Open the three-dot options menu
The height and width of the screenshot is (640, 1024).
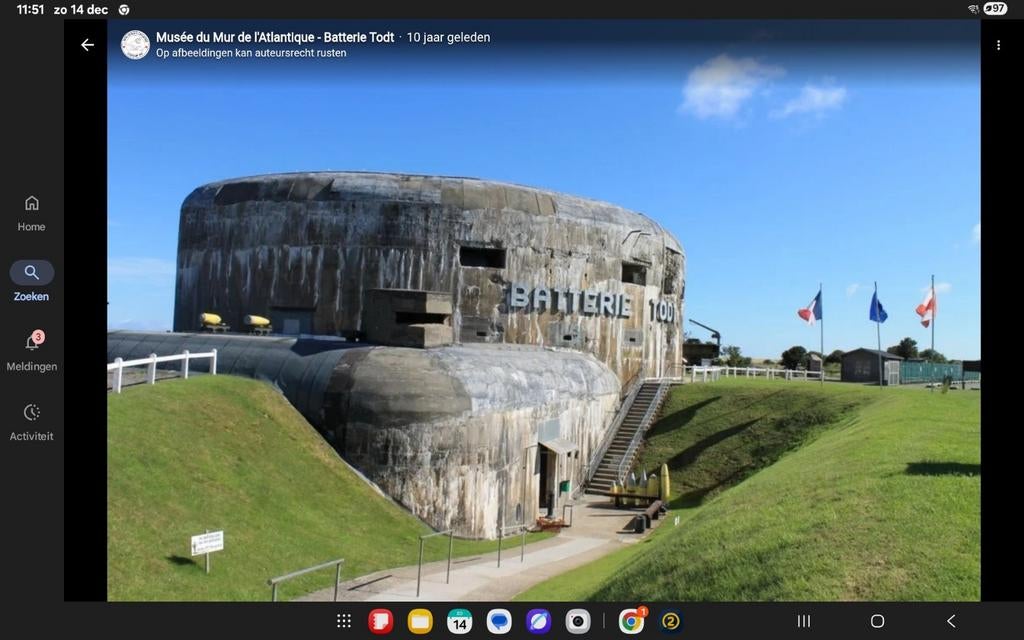(x=997, y=45)
